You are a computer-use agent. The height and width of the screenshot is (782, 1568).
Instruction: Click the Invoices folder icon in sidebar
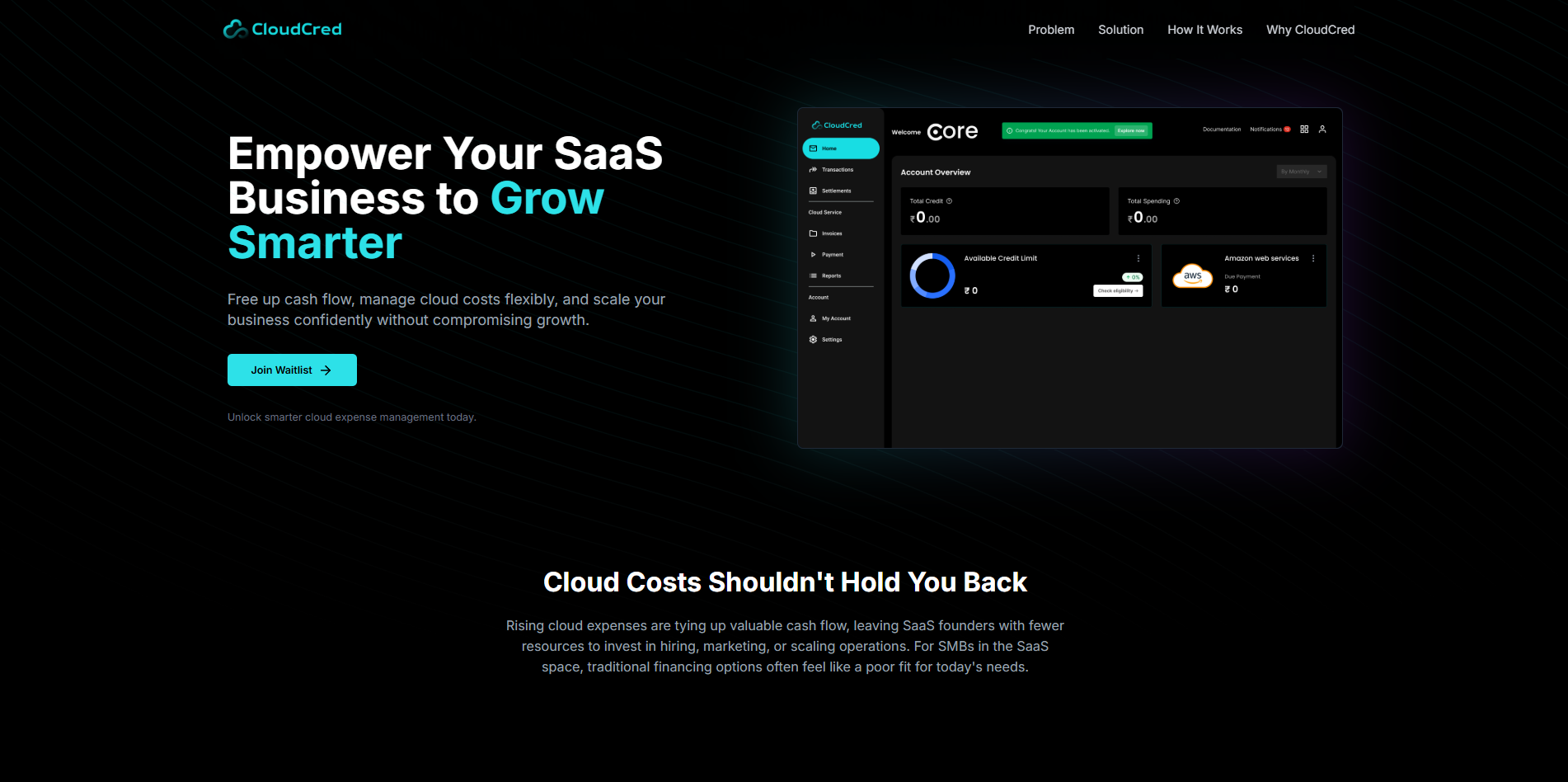coord(813,233)
